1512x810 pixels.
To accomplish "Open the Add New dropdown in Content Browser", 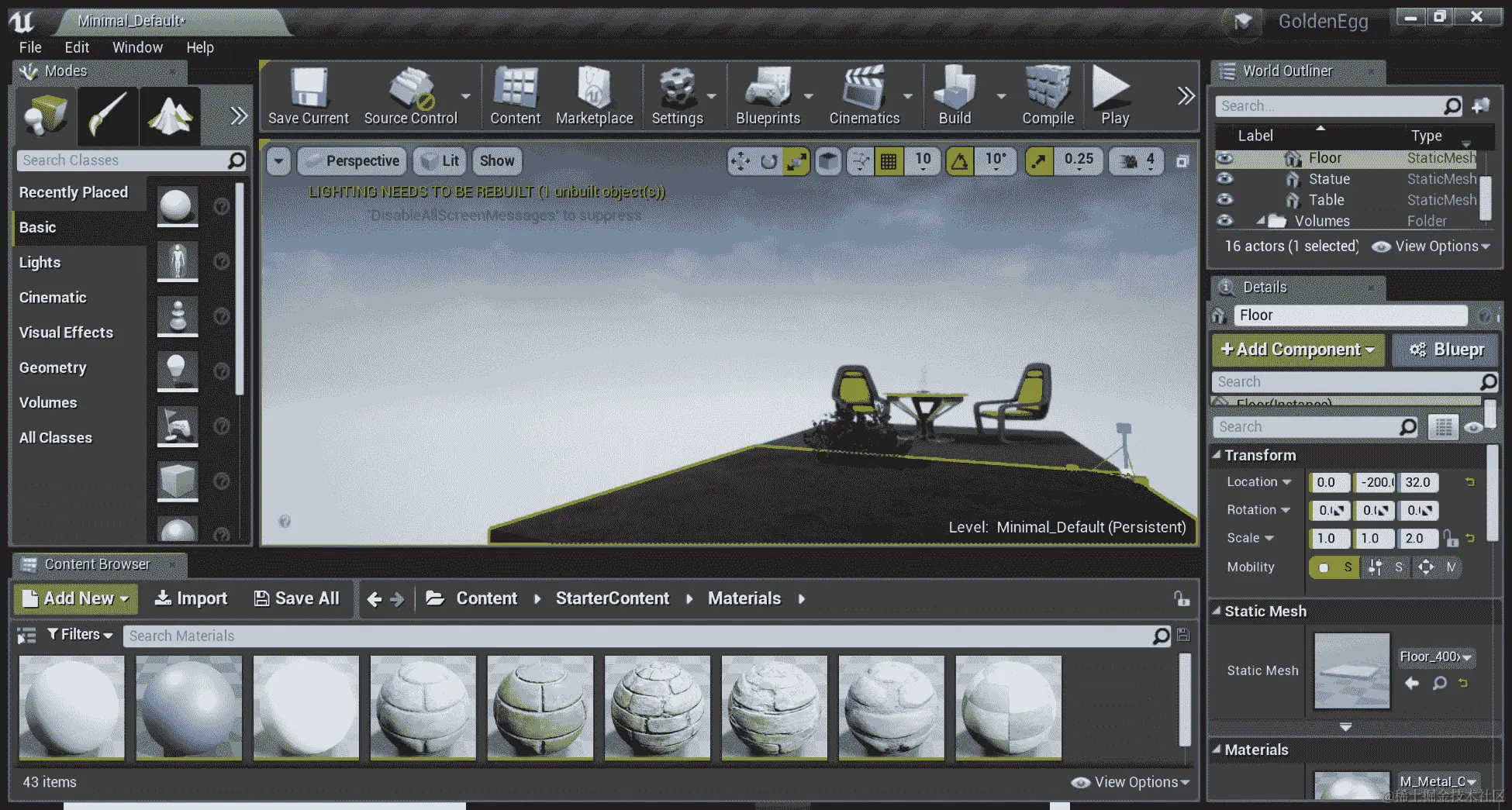I will pyautogui.click(x=75, y=598).
